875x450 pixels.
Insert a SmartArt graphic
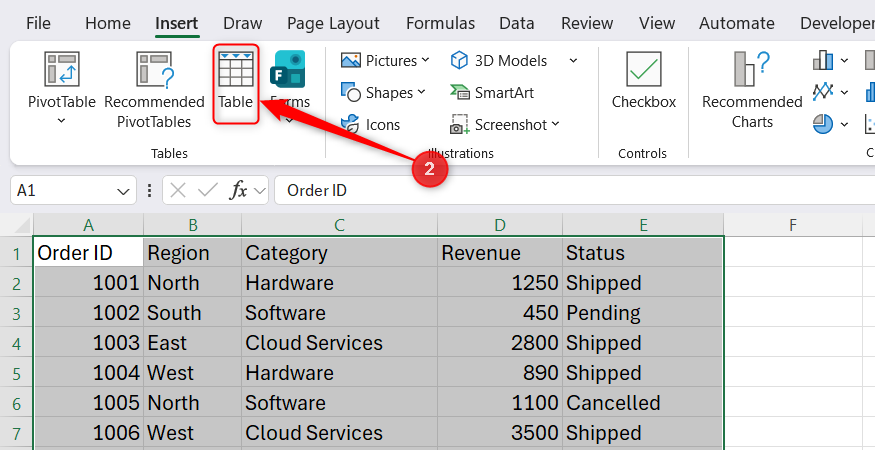pos(492,93)
